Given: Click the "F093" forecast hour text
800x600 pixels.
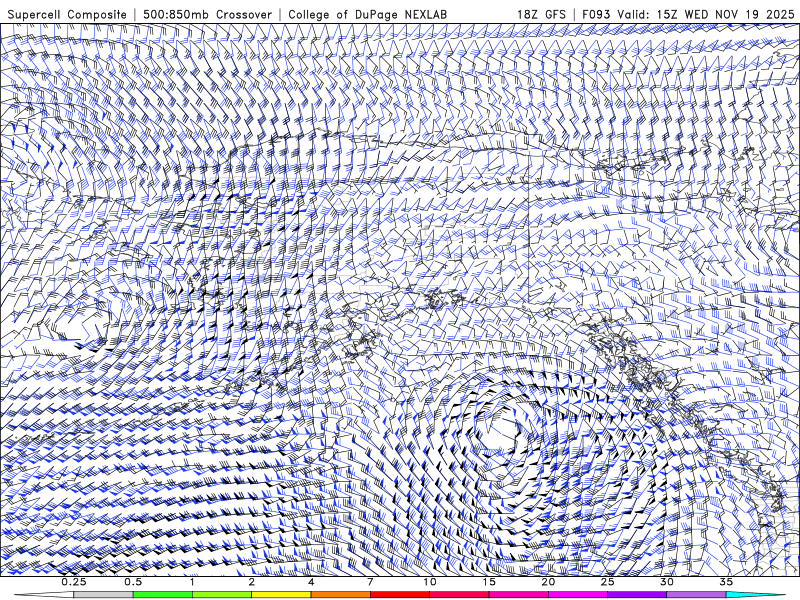Looking at the screenshot, I should [597, 14].
